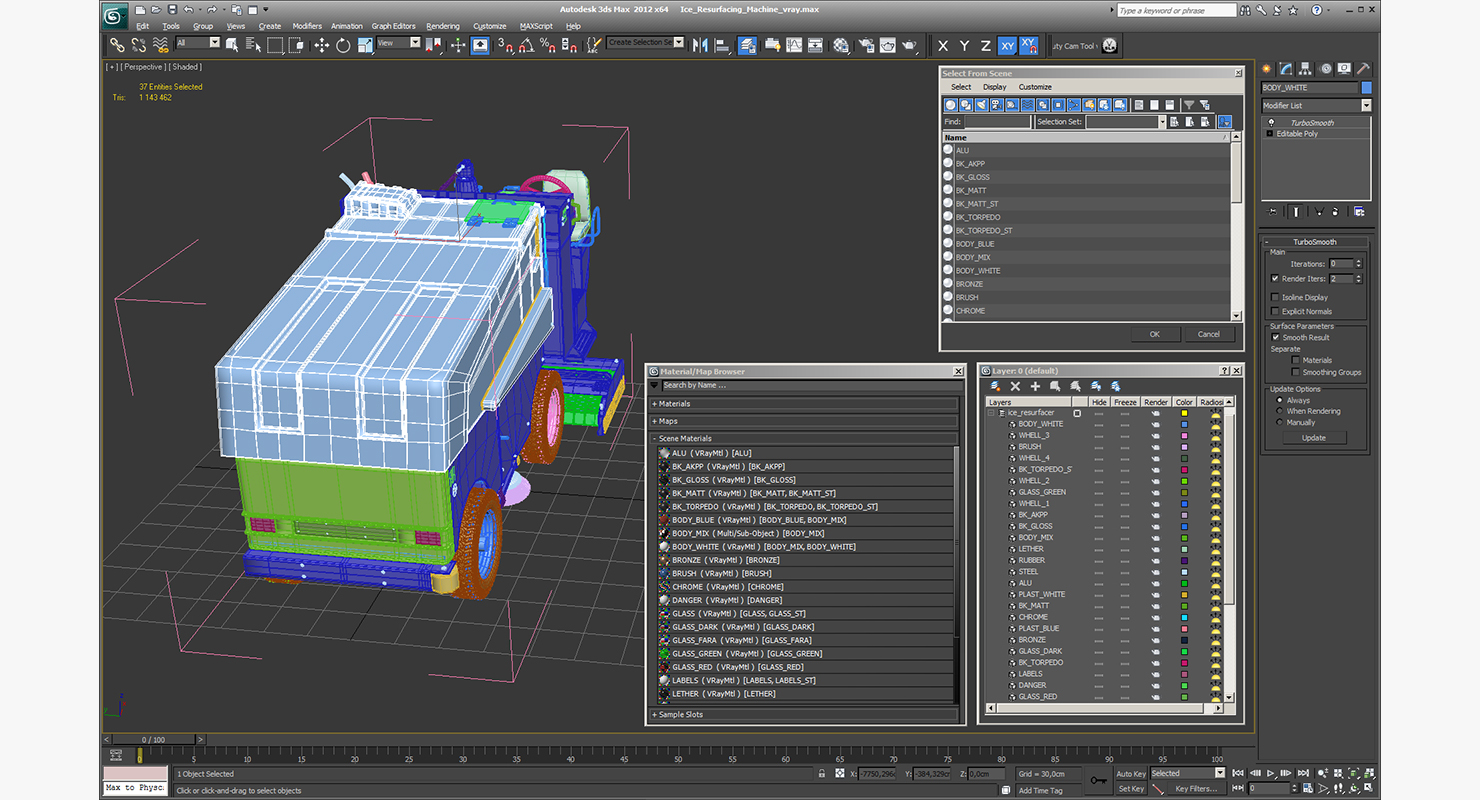
Task: Click the Render Production teapot icon
Action: pos(909,45)
